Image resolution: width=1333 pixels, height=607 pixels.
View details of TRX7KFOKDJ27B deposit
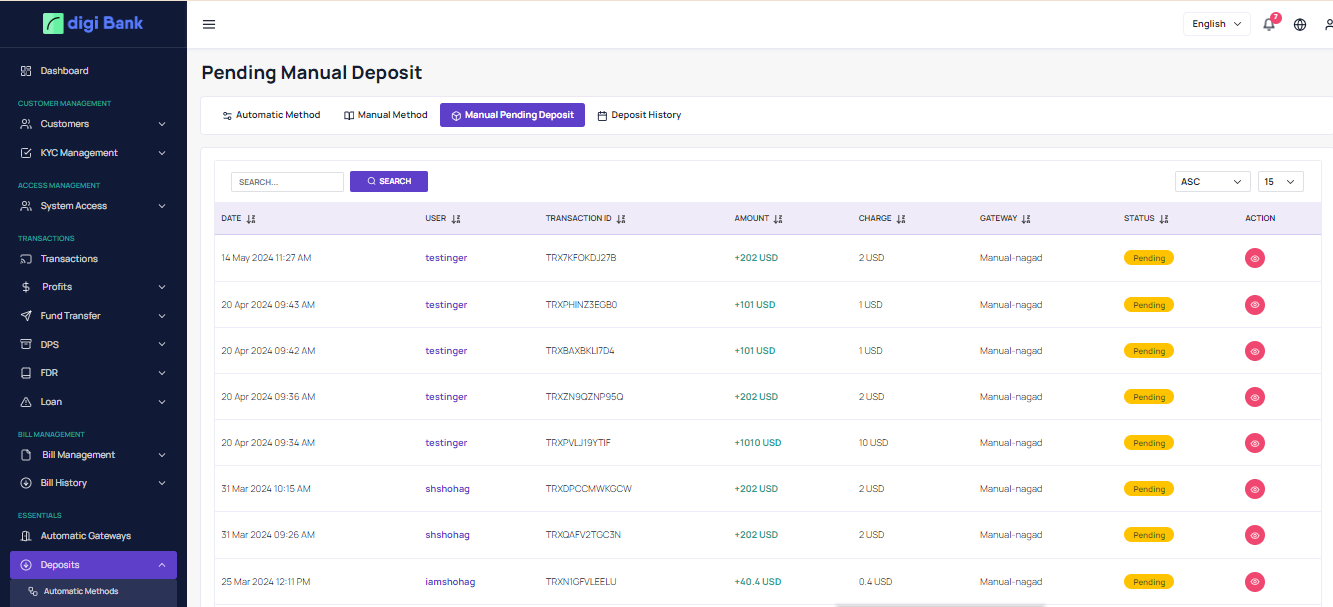point(1254,258)
